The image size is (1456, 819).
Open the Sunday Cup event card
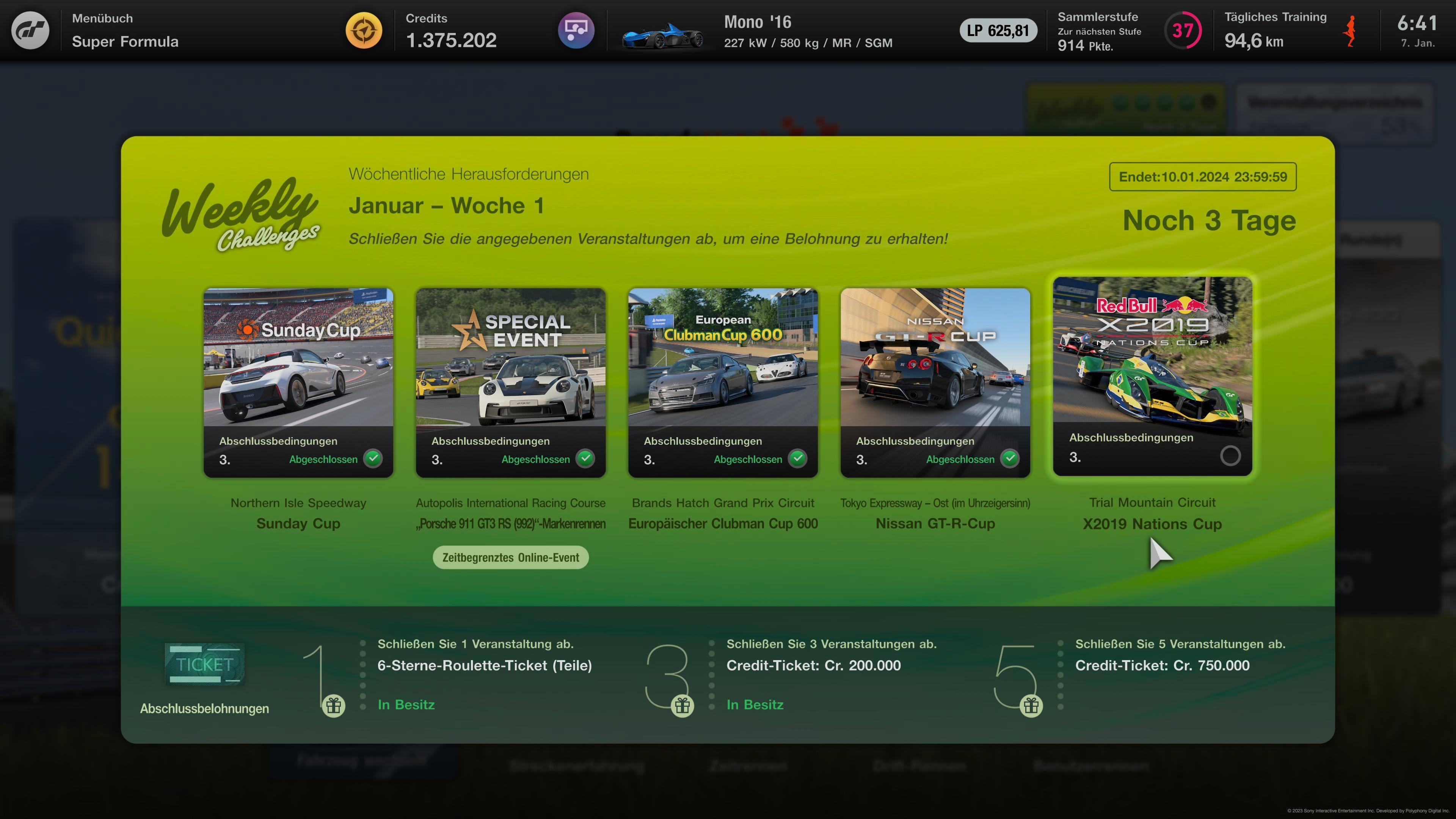point(298,383)
